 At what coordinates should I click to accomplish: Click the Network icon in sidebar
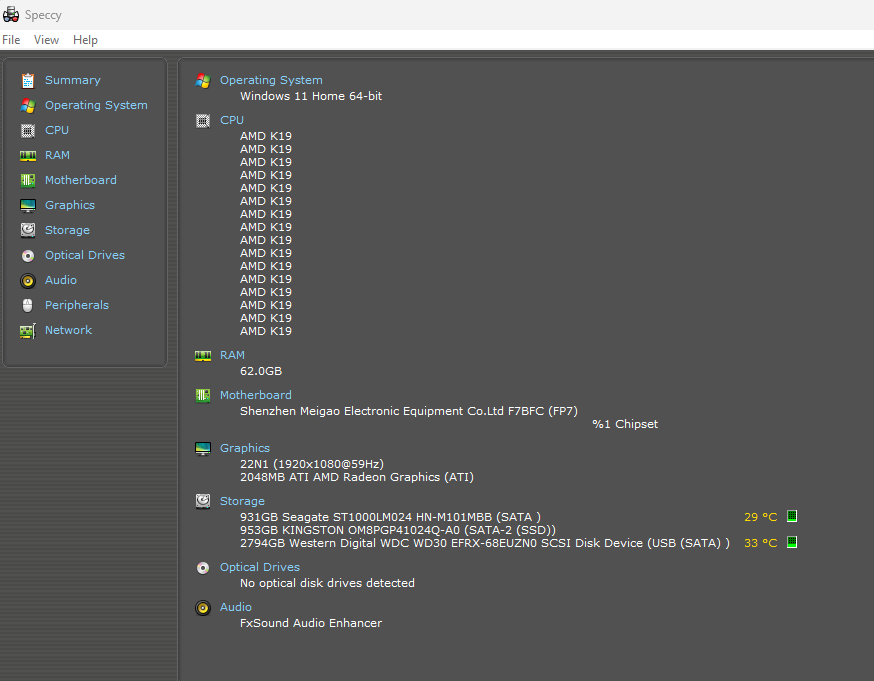point(27,330)
